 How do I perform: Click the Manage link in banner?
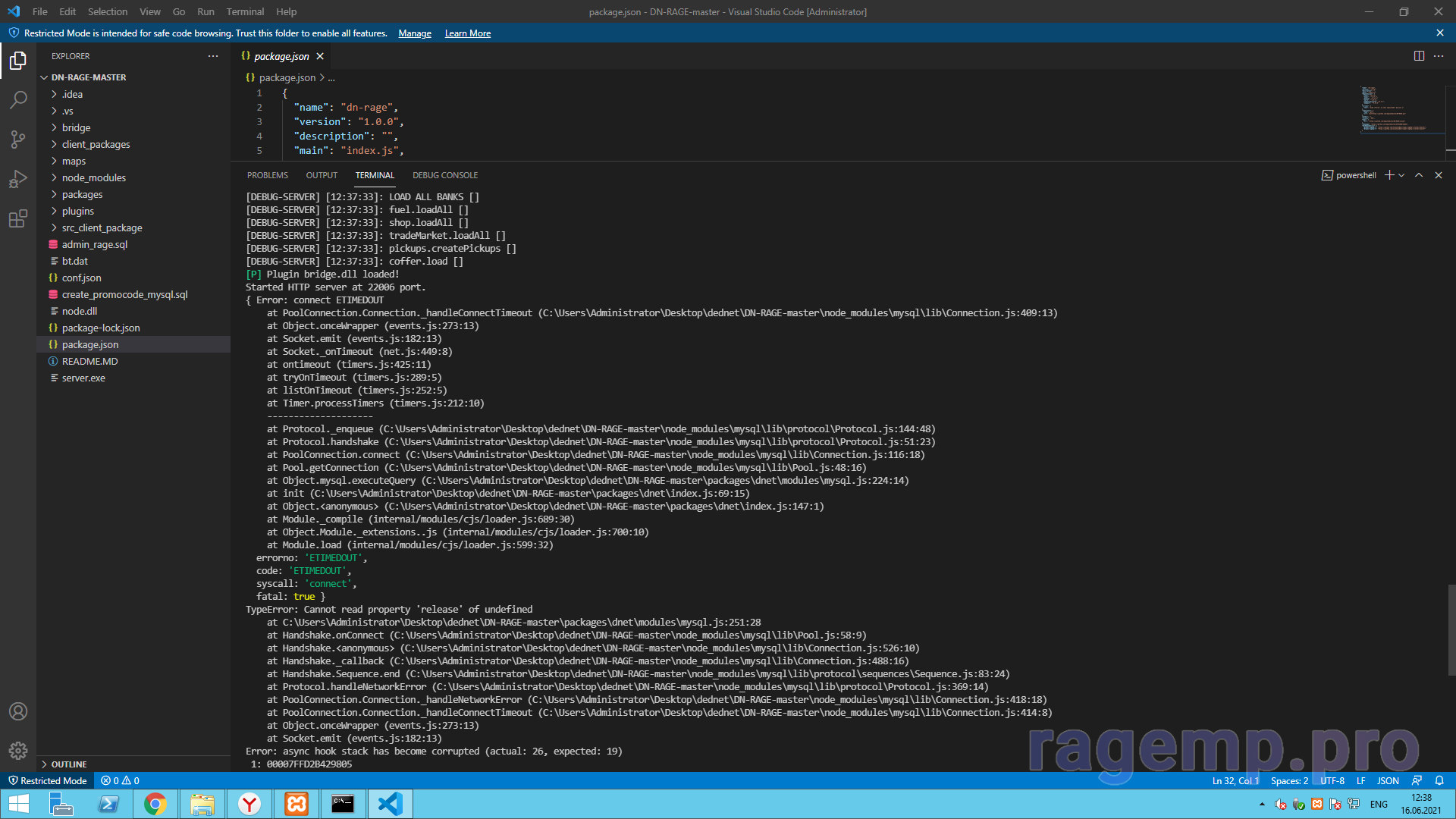[415, 33]
